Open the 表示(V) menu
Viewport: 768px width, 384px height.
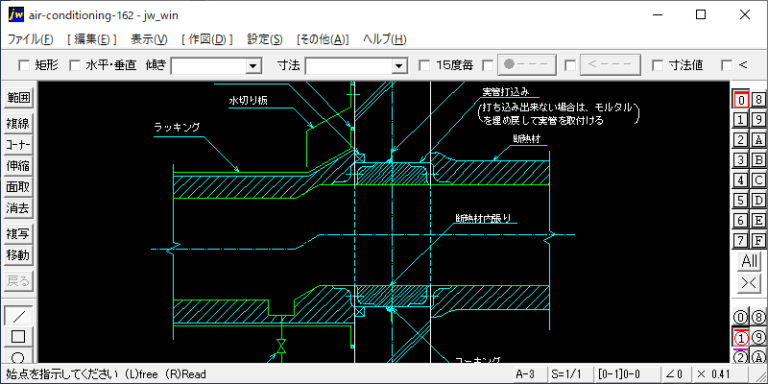click(149, 40)
